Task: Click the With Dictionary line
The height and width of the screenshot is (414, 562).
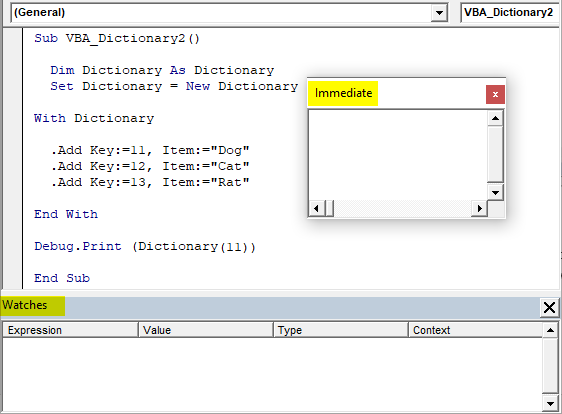Action: tap(94, 118)
